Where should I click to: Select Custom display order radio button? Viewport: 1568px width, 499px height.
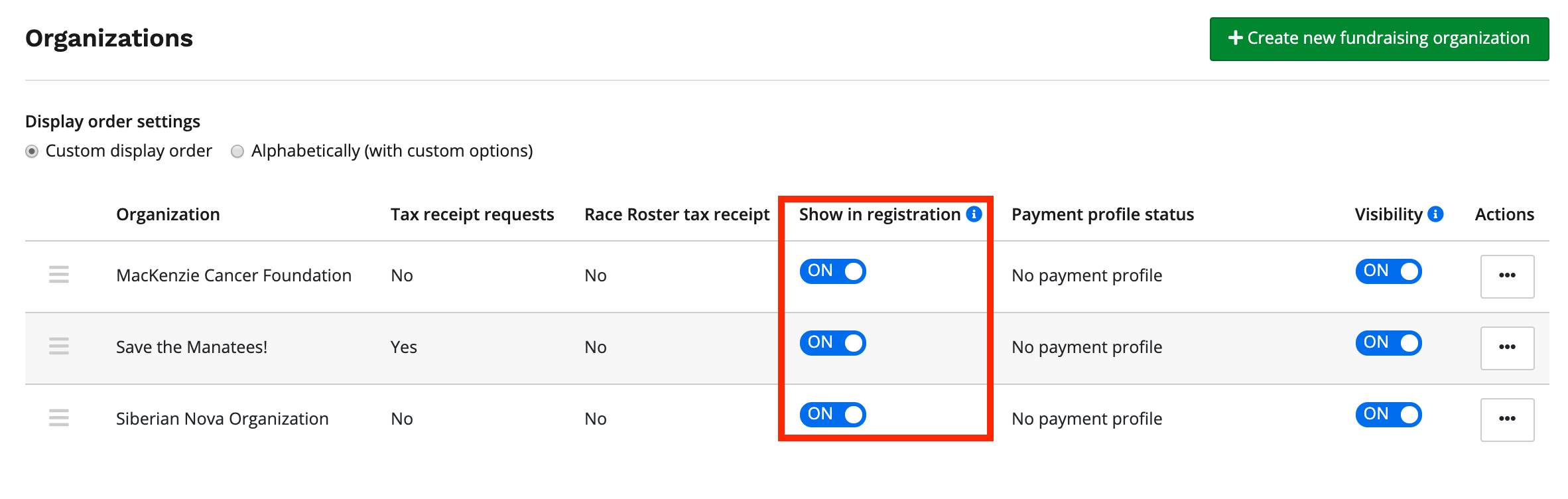32,152
